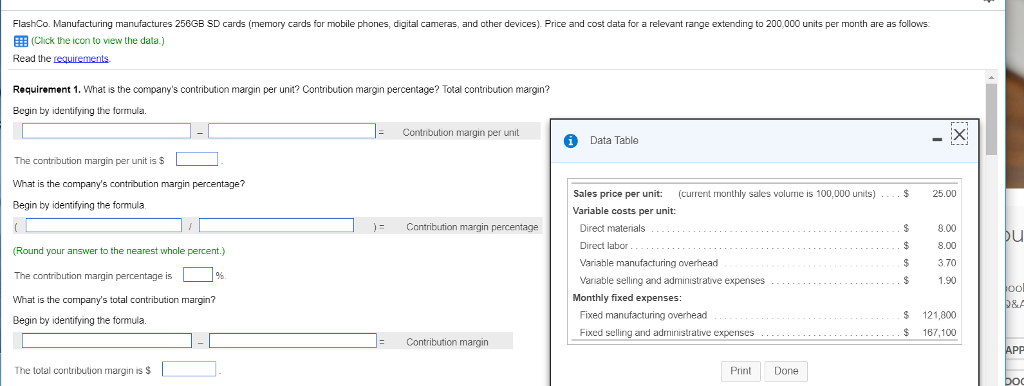The width and height of the screenshot is (1024, 386).
Task: Minimize the Data Table dialog
Action: [936, 140]
